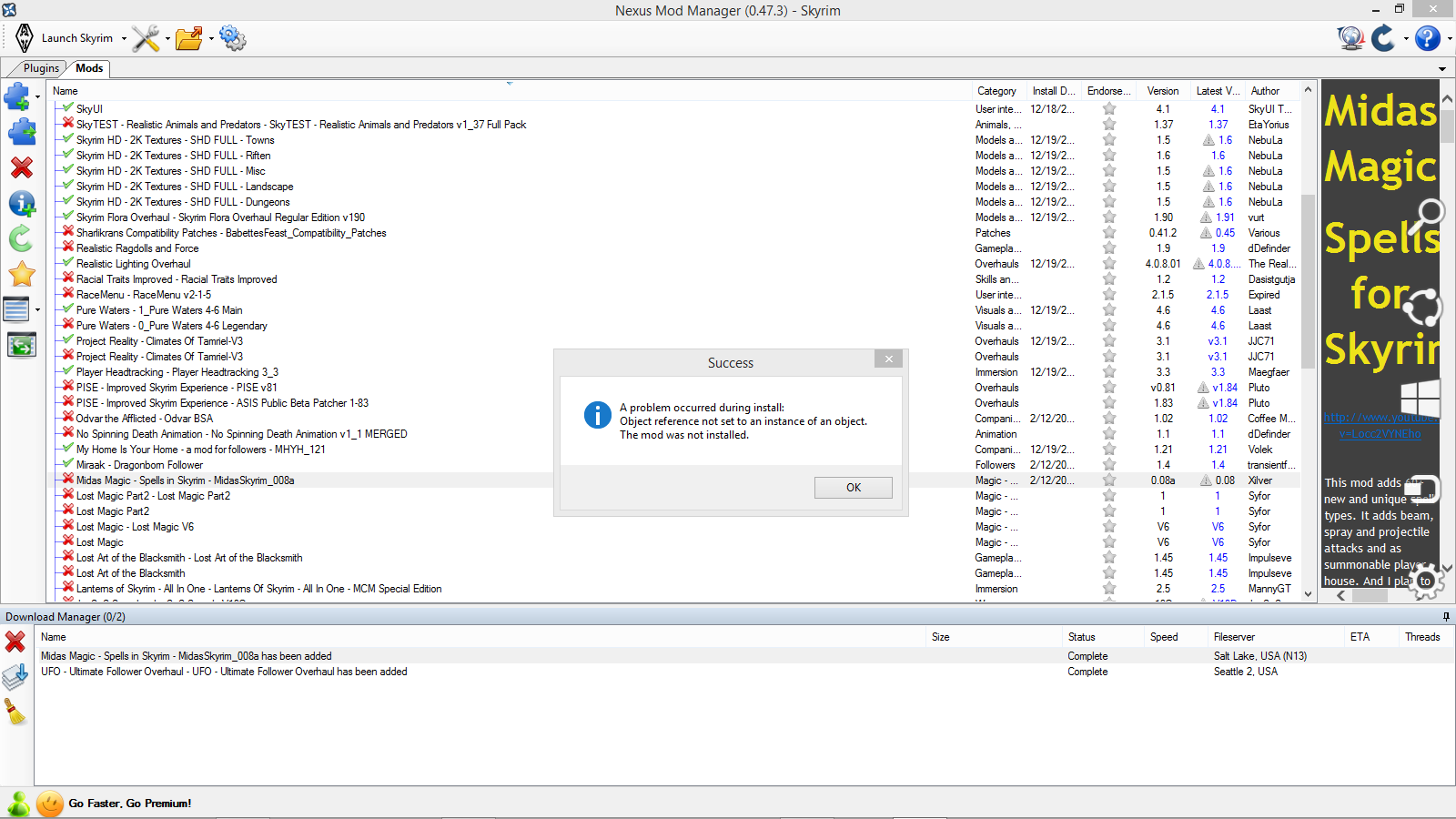Screen dimensions: 1456x819
Task: Click the Windows Start charm logo
Action: [1421, 399]
